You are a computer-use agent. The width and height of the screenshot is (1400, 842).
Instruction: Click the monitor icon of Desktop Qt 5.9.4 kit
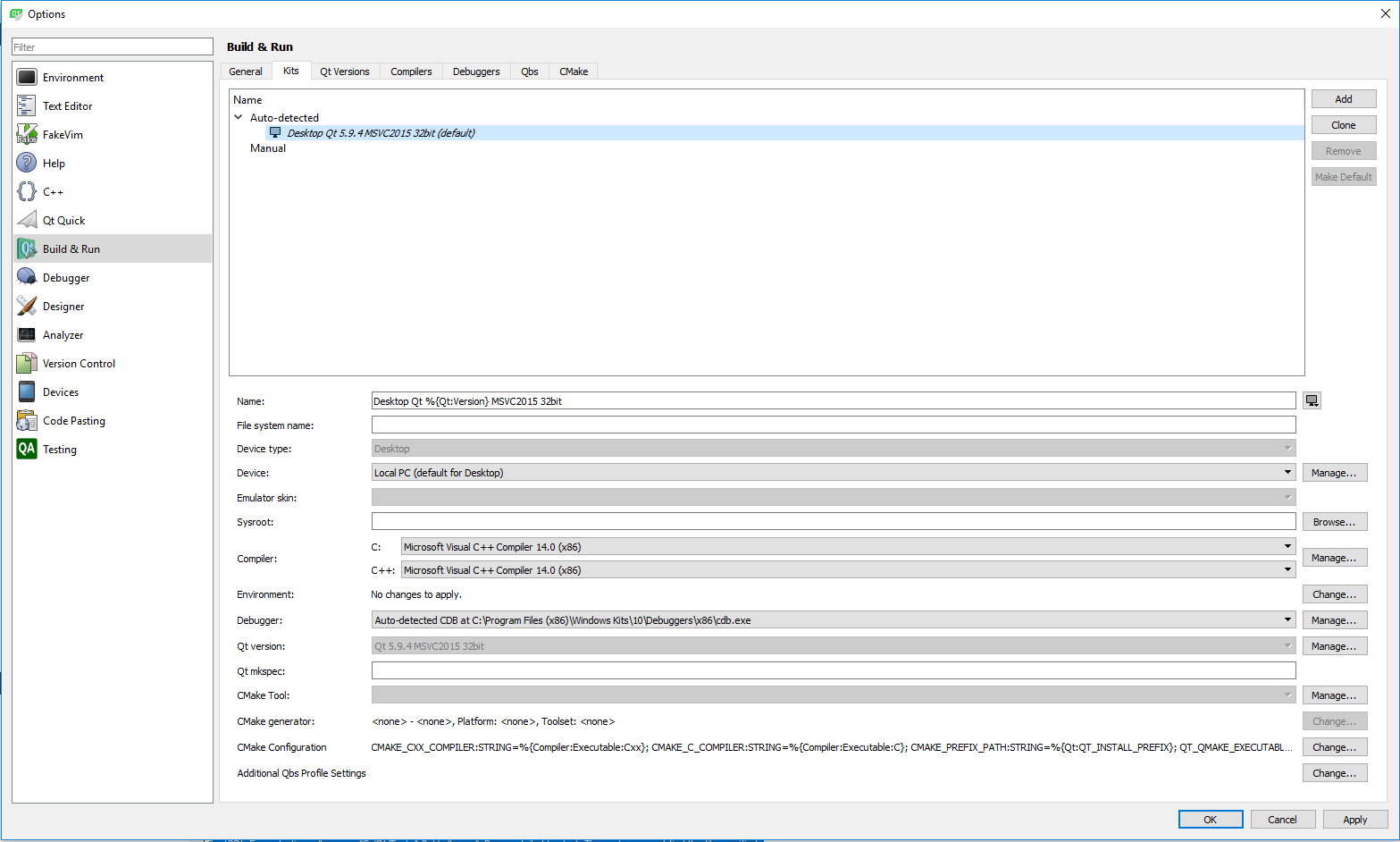(x=275, y=132)
